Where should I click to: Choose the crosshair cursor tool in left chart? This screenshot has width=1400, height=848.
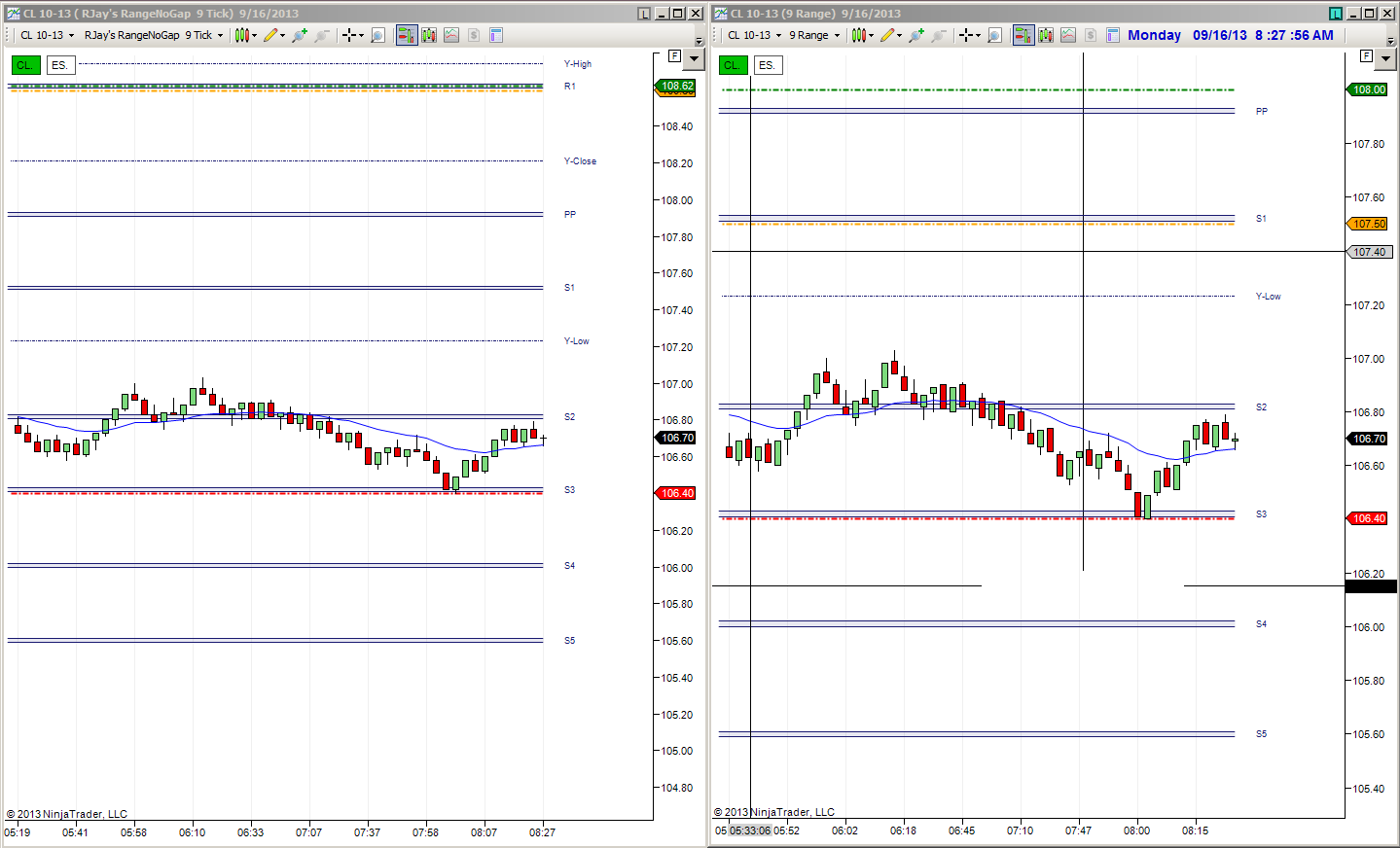click(349, 35)
